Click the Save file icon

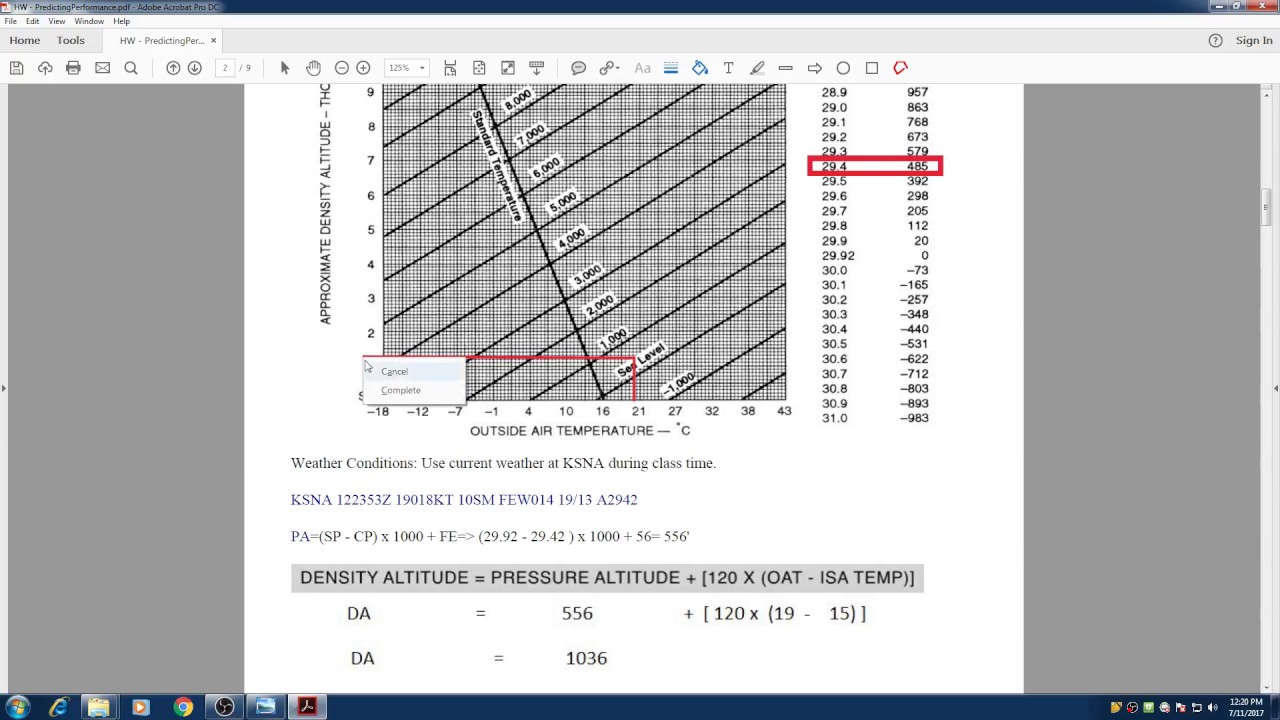(16, 68)
